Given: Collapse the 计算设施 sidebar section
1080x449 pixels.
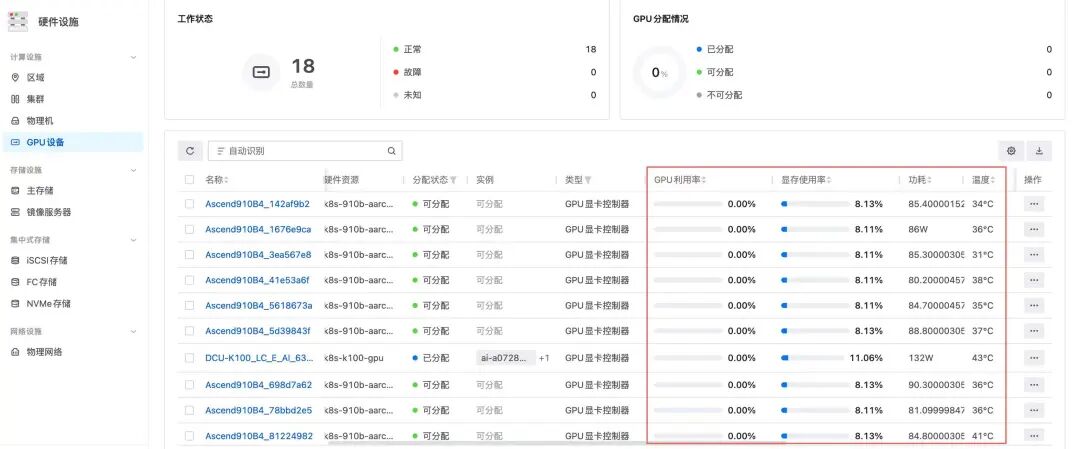Looking at the screenshot, I should 134,57.
